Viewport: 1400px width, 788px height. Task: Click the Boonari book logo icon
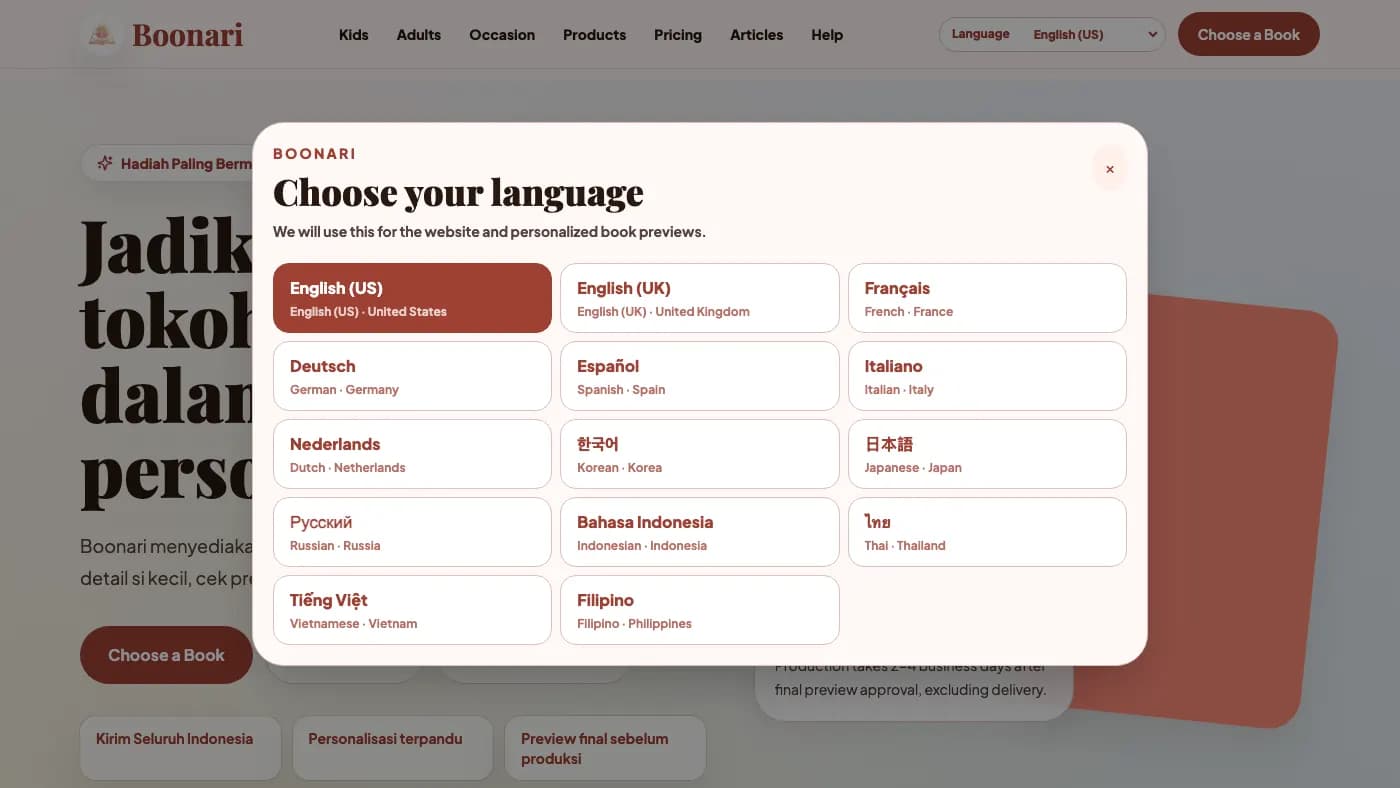click(101, 35)
